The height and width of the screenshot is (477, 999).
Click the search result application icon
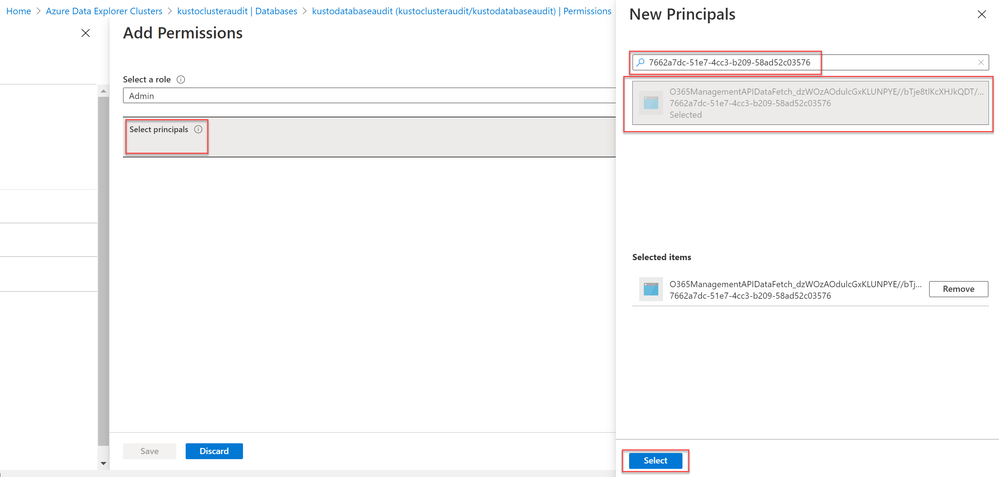(650, 103)
